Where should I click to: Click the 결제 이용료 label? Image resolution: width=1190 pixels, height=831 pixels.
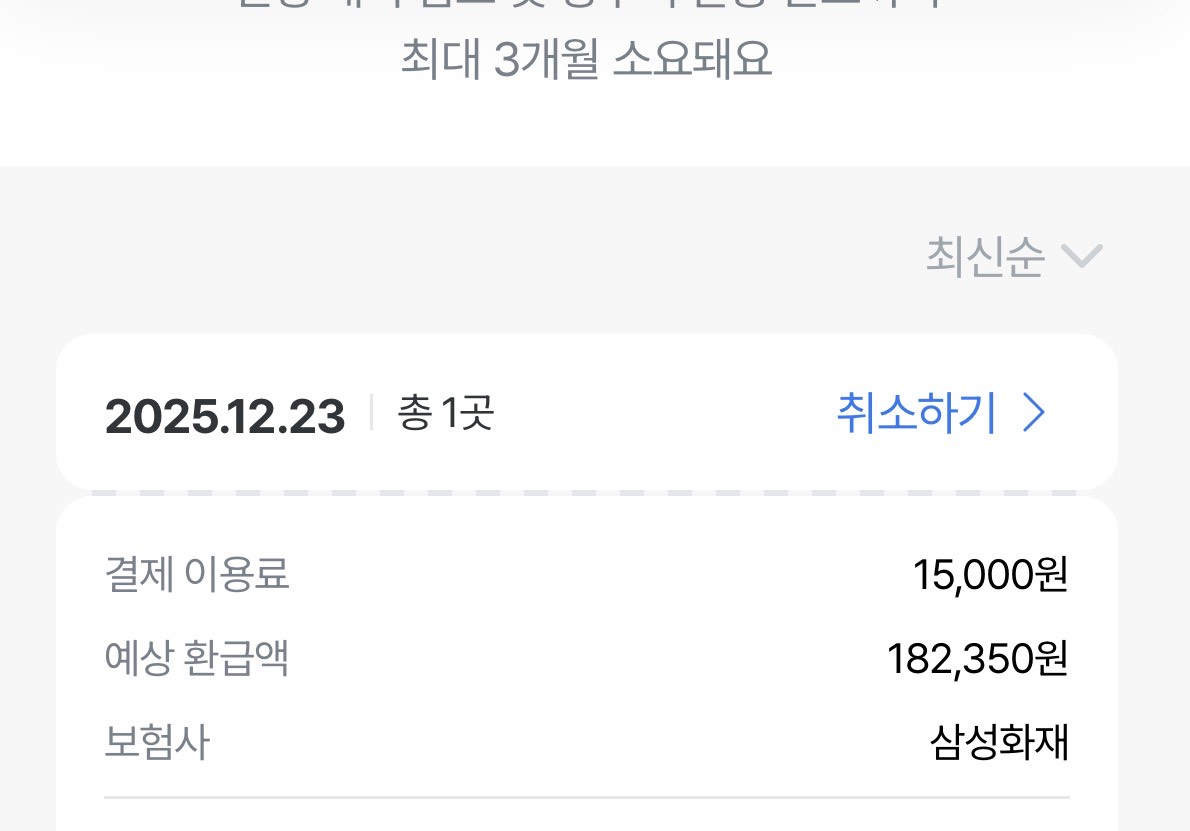tap(197, 575)
